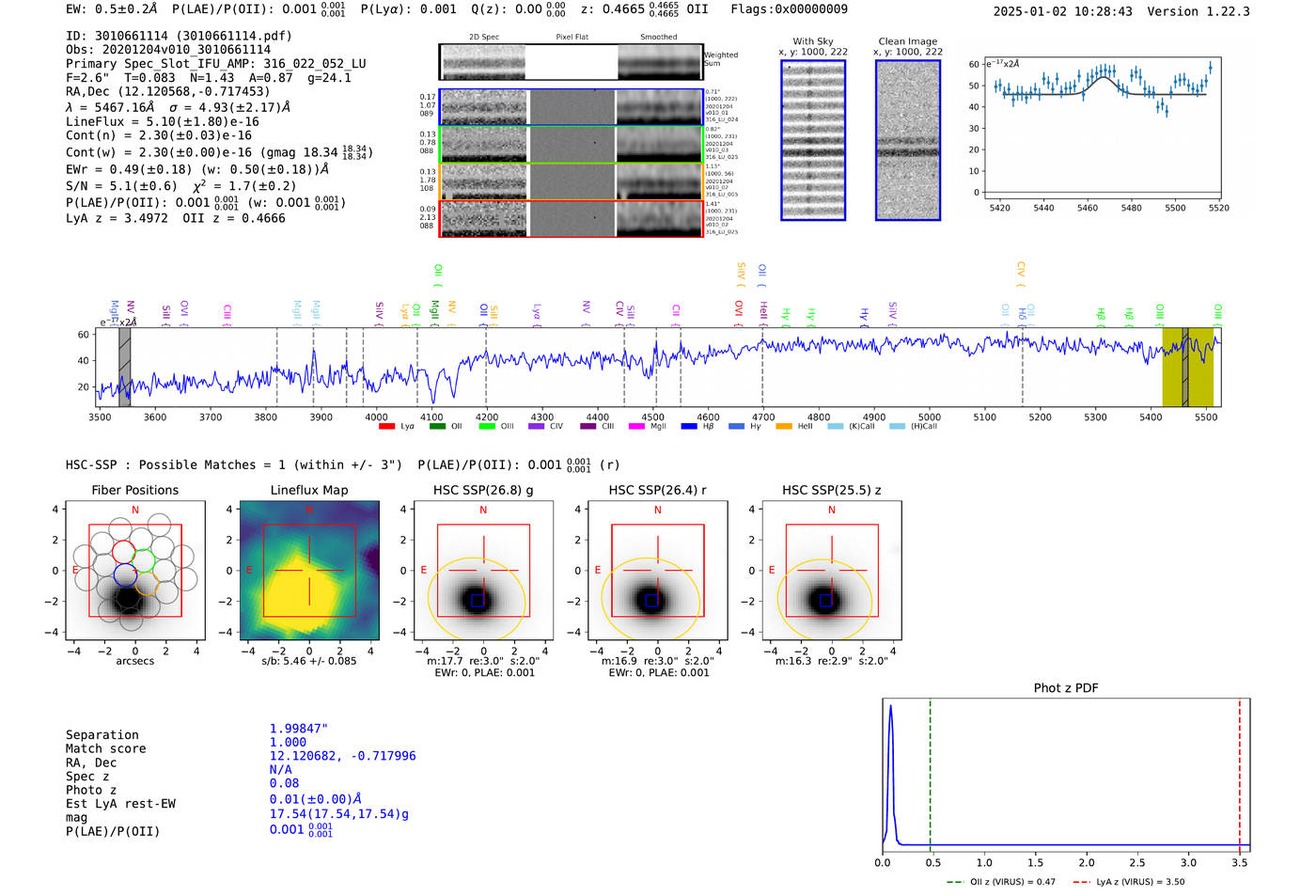The width and height of the screenshot is (1316, 896).
Task: Click the Primary Spec_Slot_IFU_AMP line
Action: [216, 64]
